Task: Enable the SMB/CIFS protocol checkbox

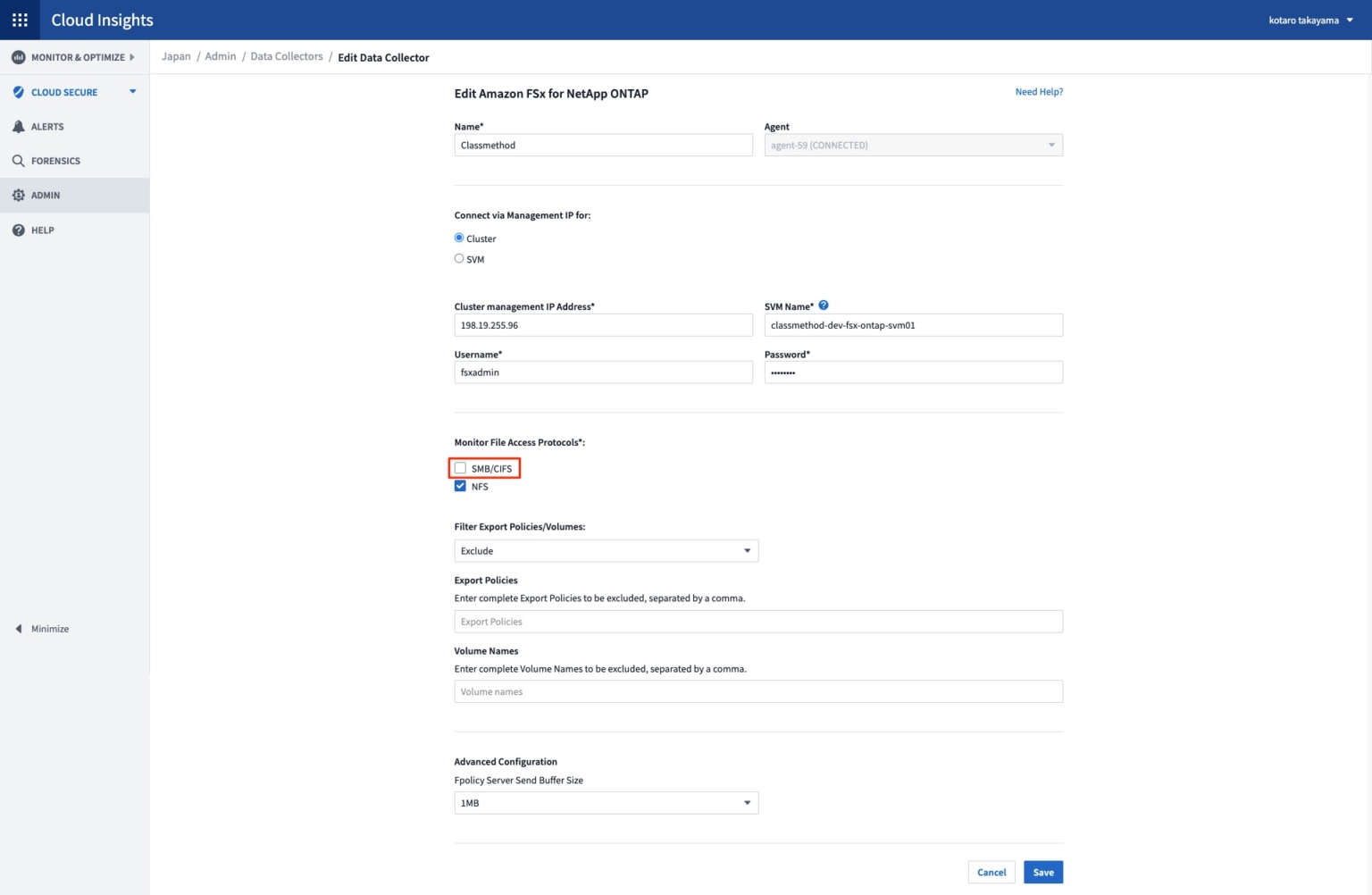Action: 460,467
